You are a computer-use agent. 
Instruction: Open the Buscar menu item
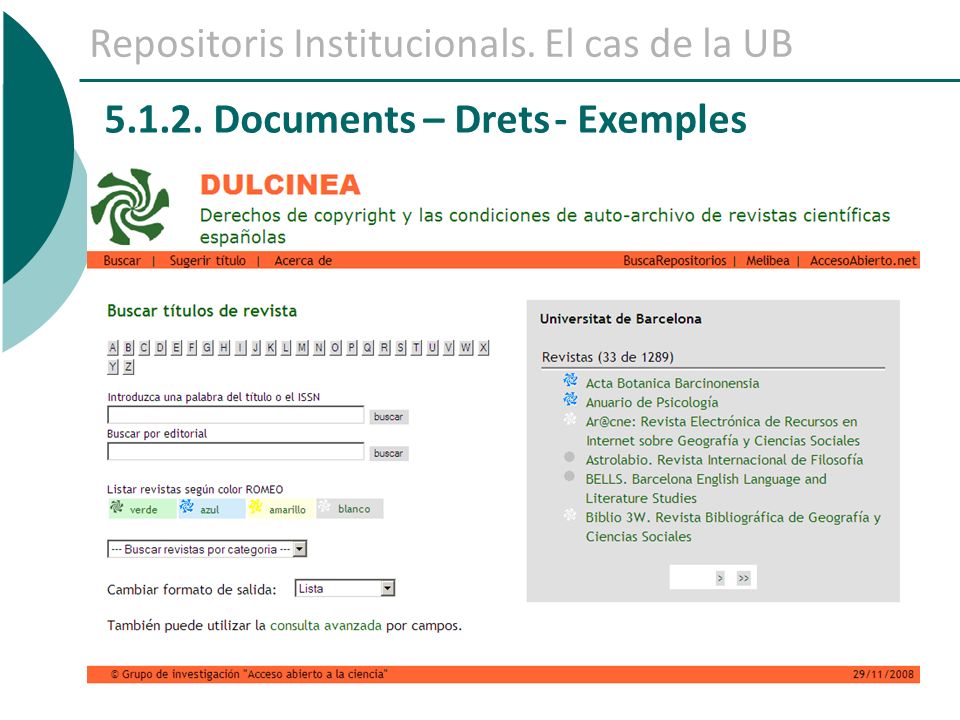pos(122,261)
